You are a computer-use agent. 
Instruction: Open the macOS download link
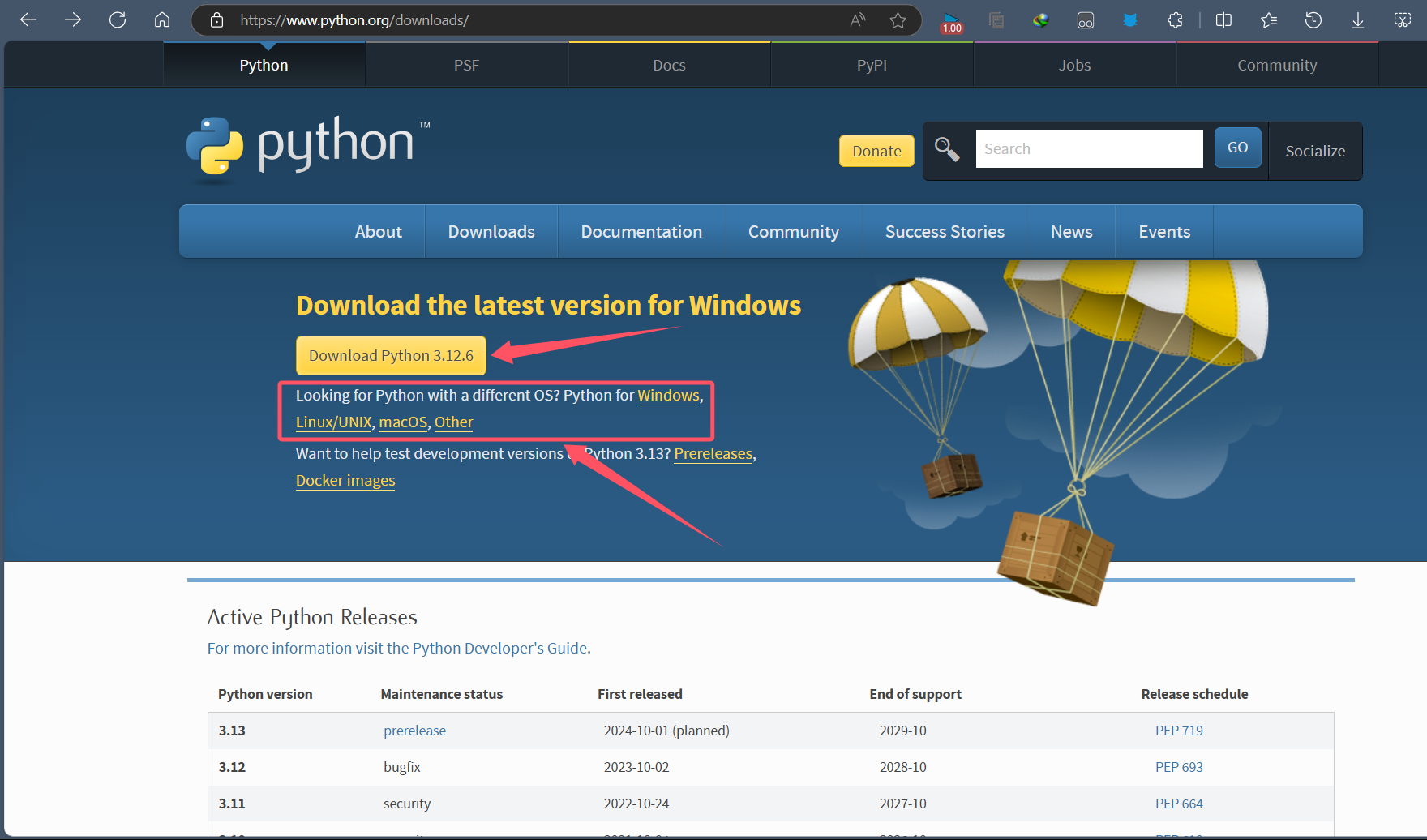[x=403, y=422]
